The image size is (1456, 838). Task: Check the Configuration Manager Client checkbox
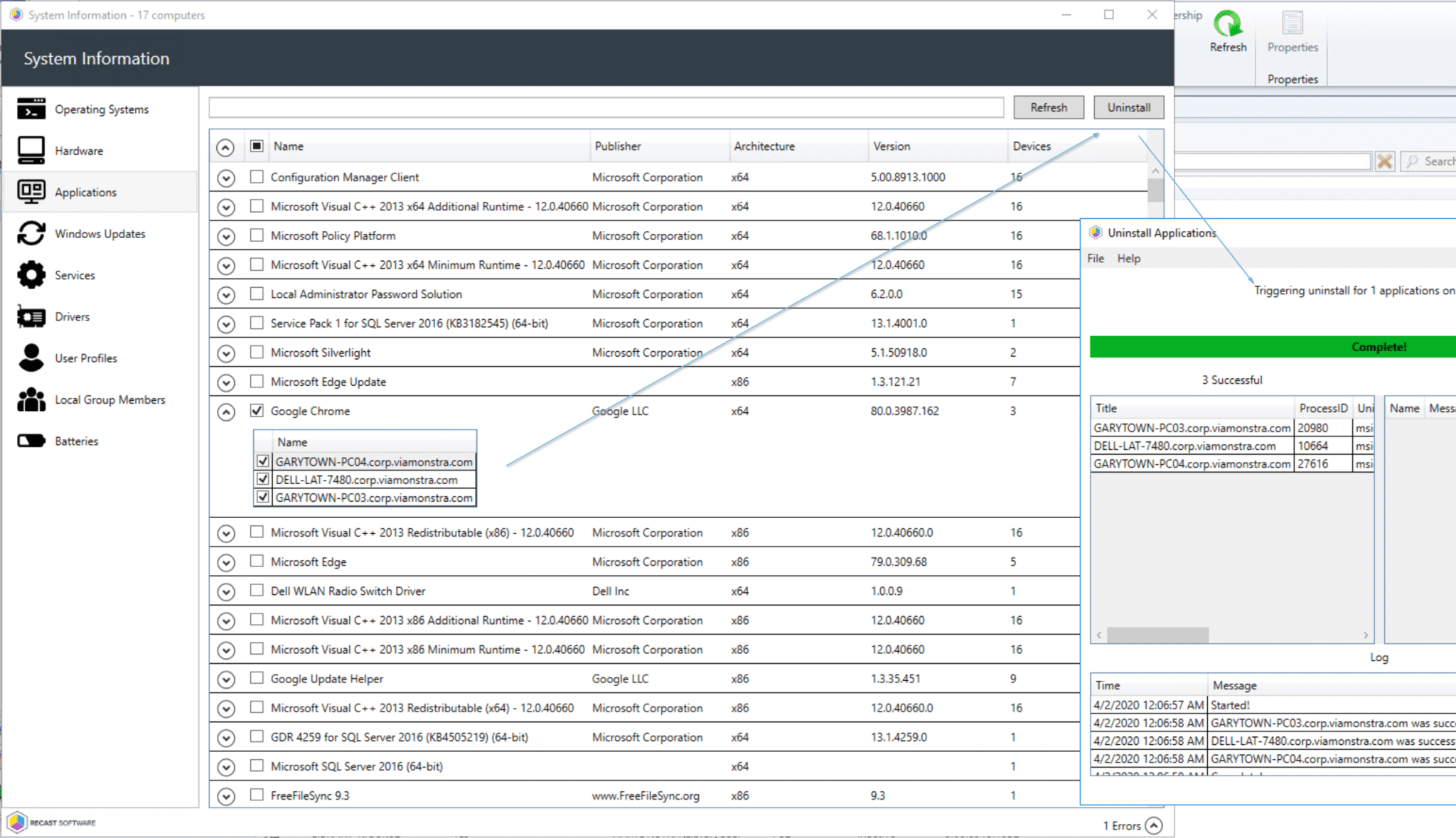pyautogui.click(x=257, y=177)
